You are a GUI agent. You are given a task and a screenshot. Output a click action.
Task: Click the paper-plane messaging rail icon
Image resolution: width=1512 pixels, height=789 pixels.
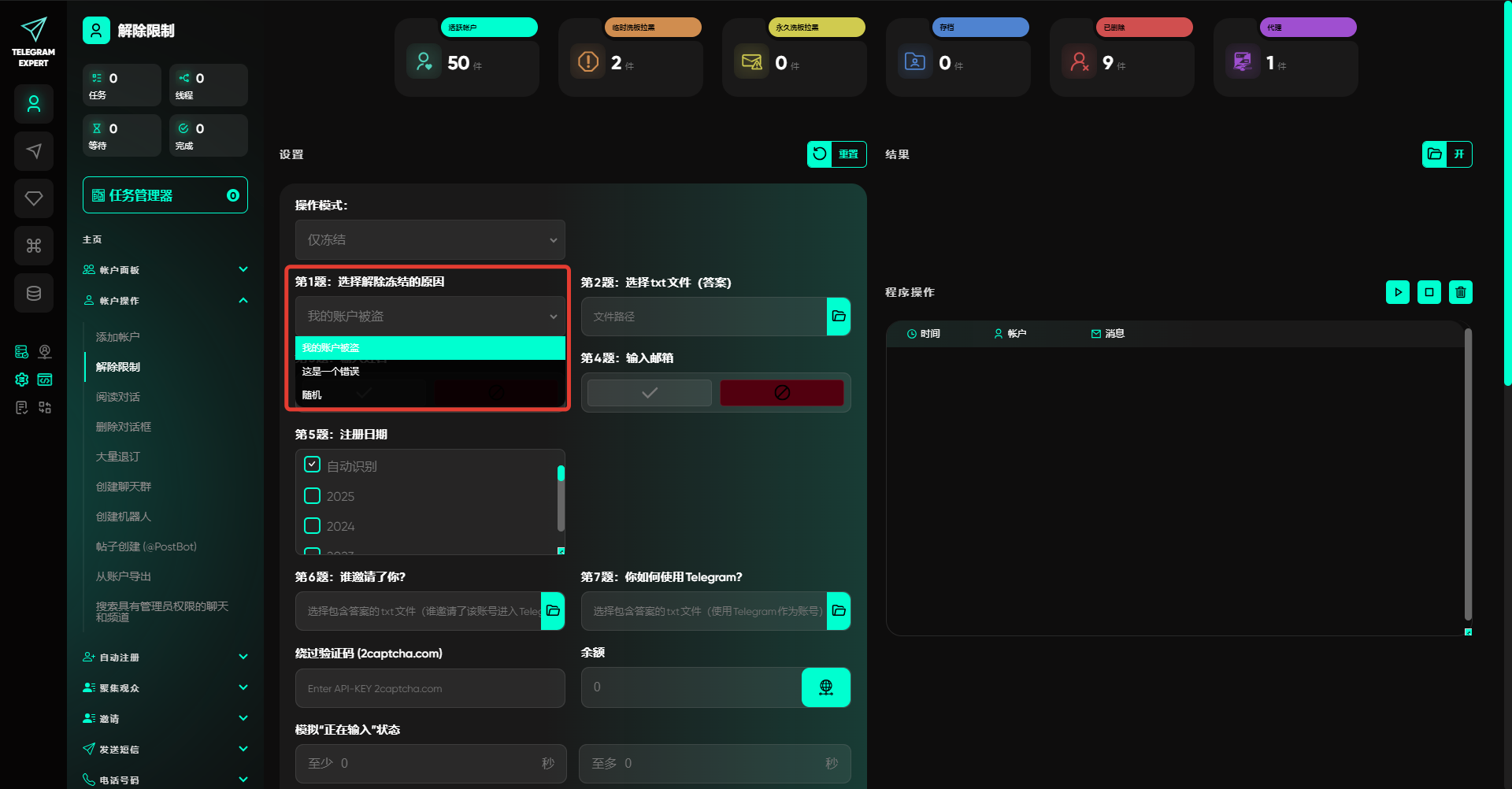34,151
